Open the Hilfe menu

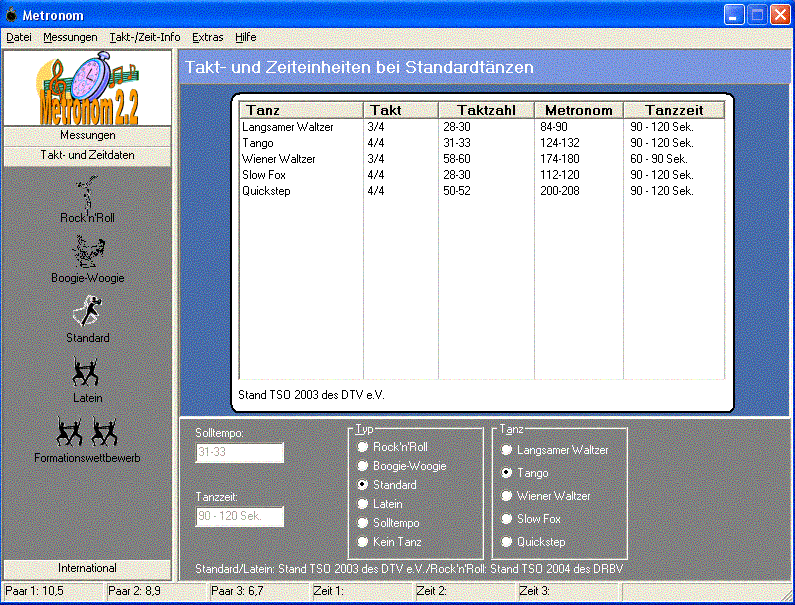pyautogui.click(x=245, y=37)
